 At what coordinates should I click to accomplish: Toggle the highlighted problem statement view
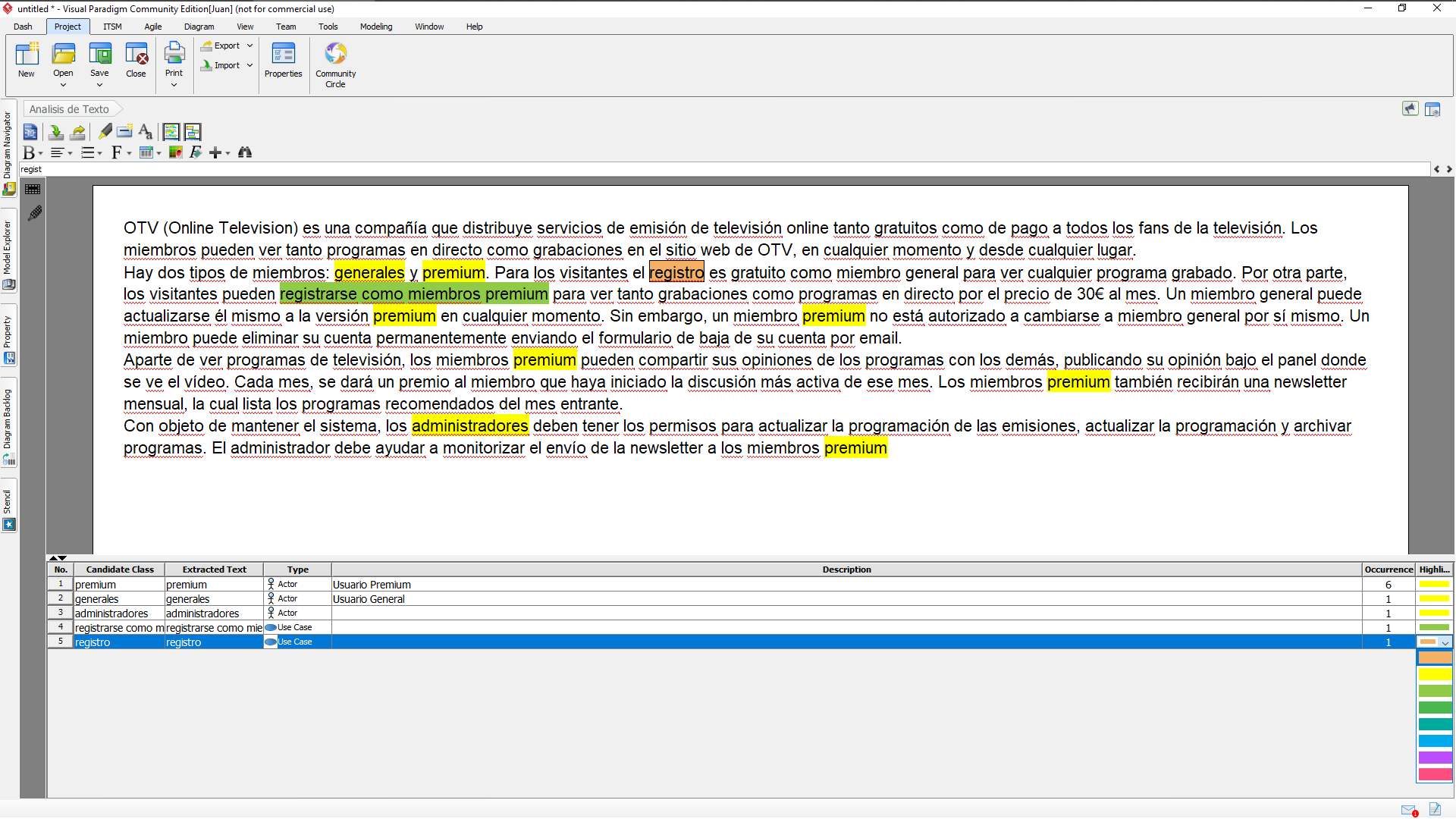coord(171,132)
